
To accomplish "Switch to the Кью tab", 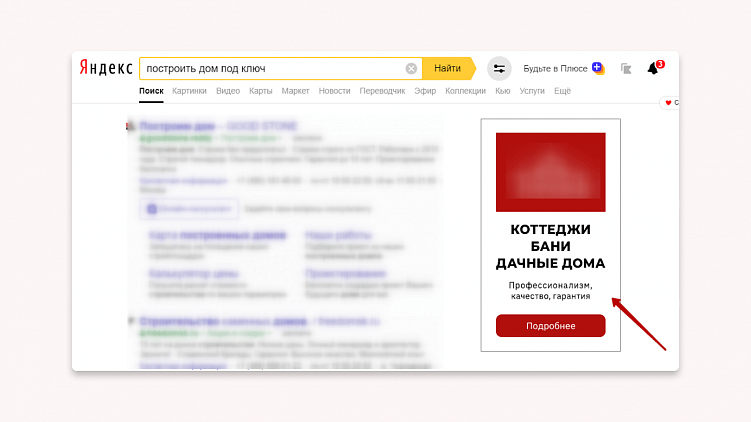I will tap(502, 91).
